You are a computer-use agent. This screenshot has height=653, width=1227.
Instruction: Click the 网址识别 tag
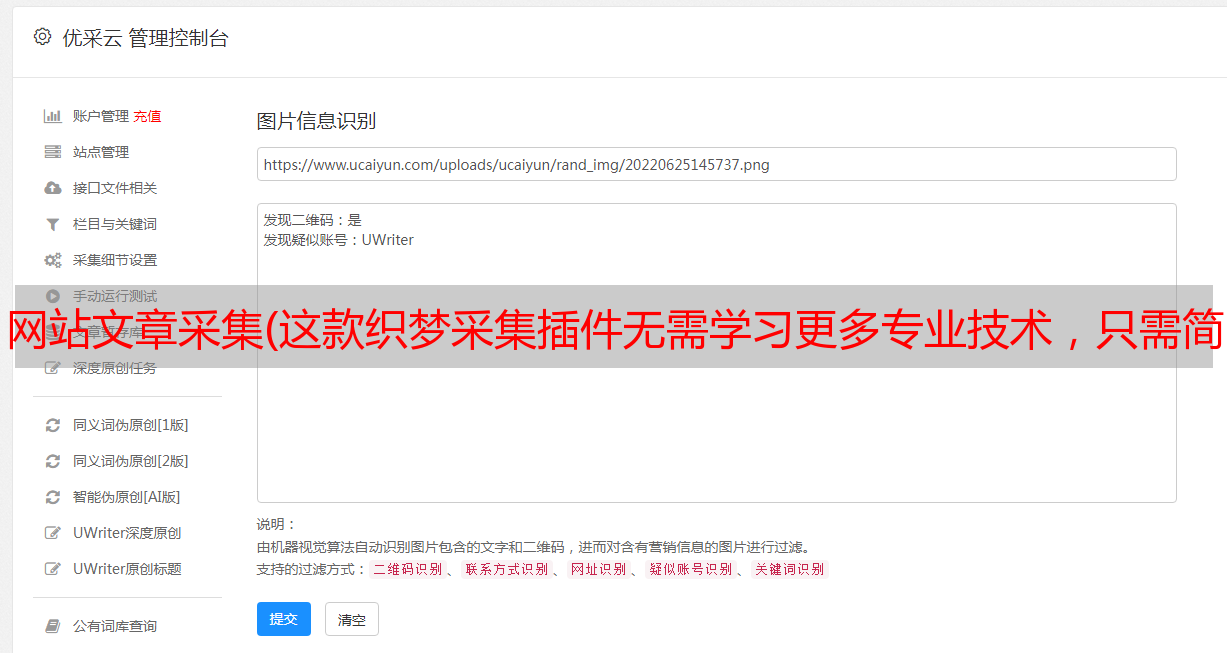[598, 569]
